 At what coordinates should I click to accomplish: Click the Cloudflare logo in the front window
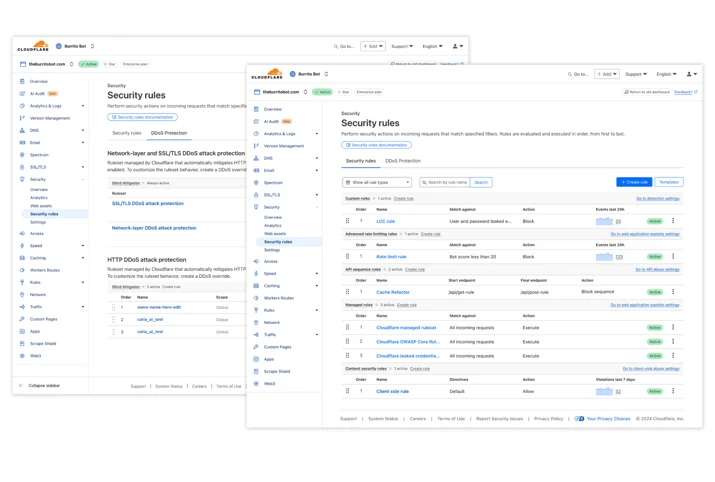coord(267,73)
